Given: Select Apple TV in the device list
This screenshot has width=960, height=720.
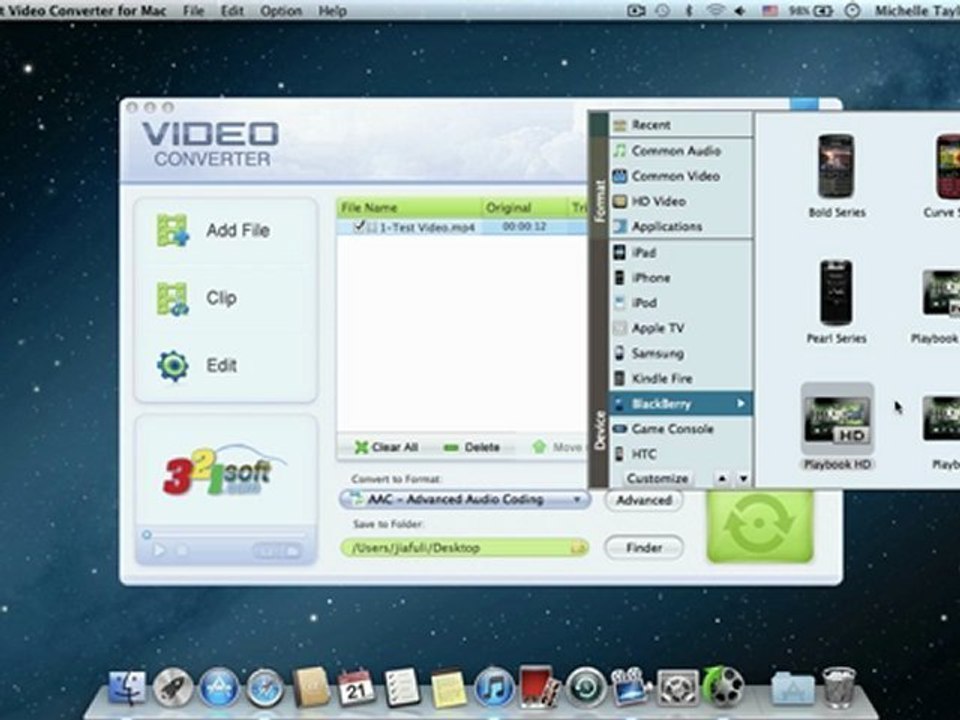Looking at the screenshot, I should tap(681, 328).
